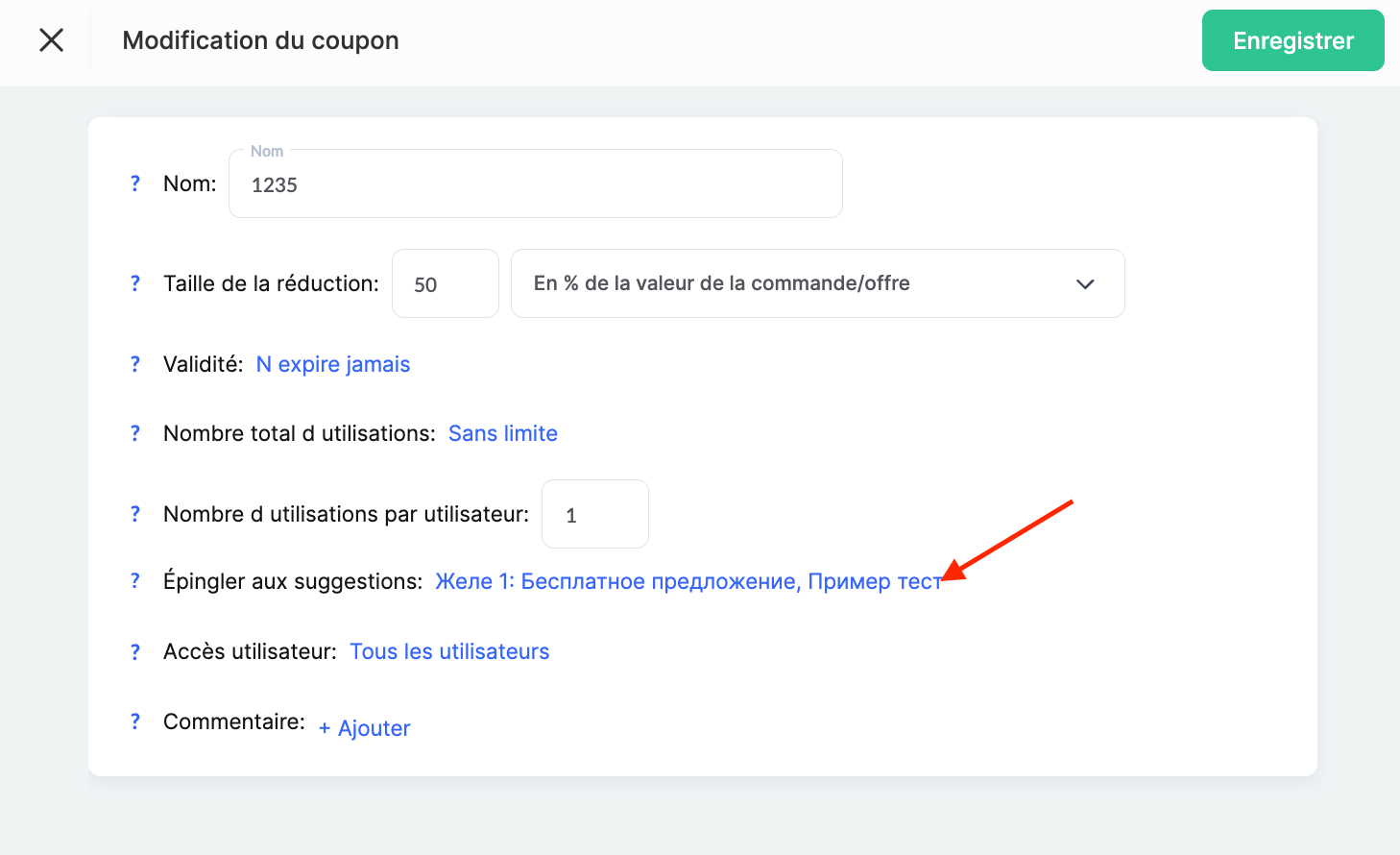The height and width of the screenshot is (855, 1400).
Task: Open the Accès utilisateur help tooltip
Action: 135,651
